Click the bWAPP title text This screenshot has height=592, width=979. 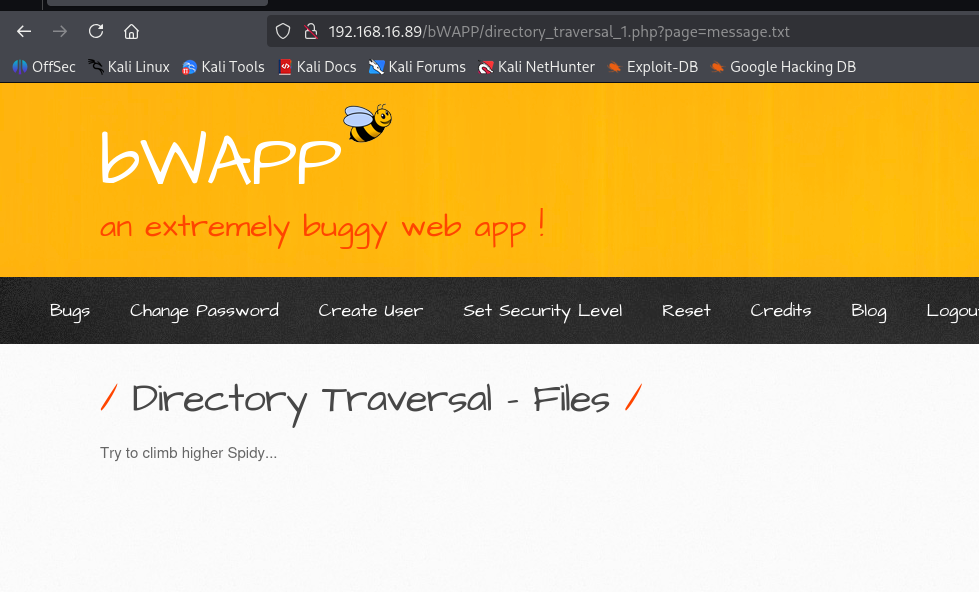221,157
